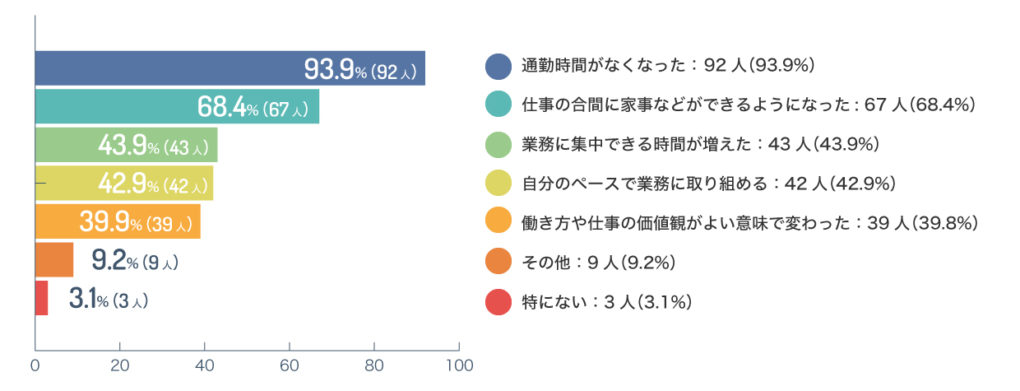
Task: Click the green legend circle for 業務に集中
Action: (499, 144)
